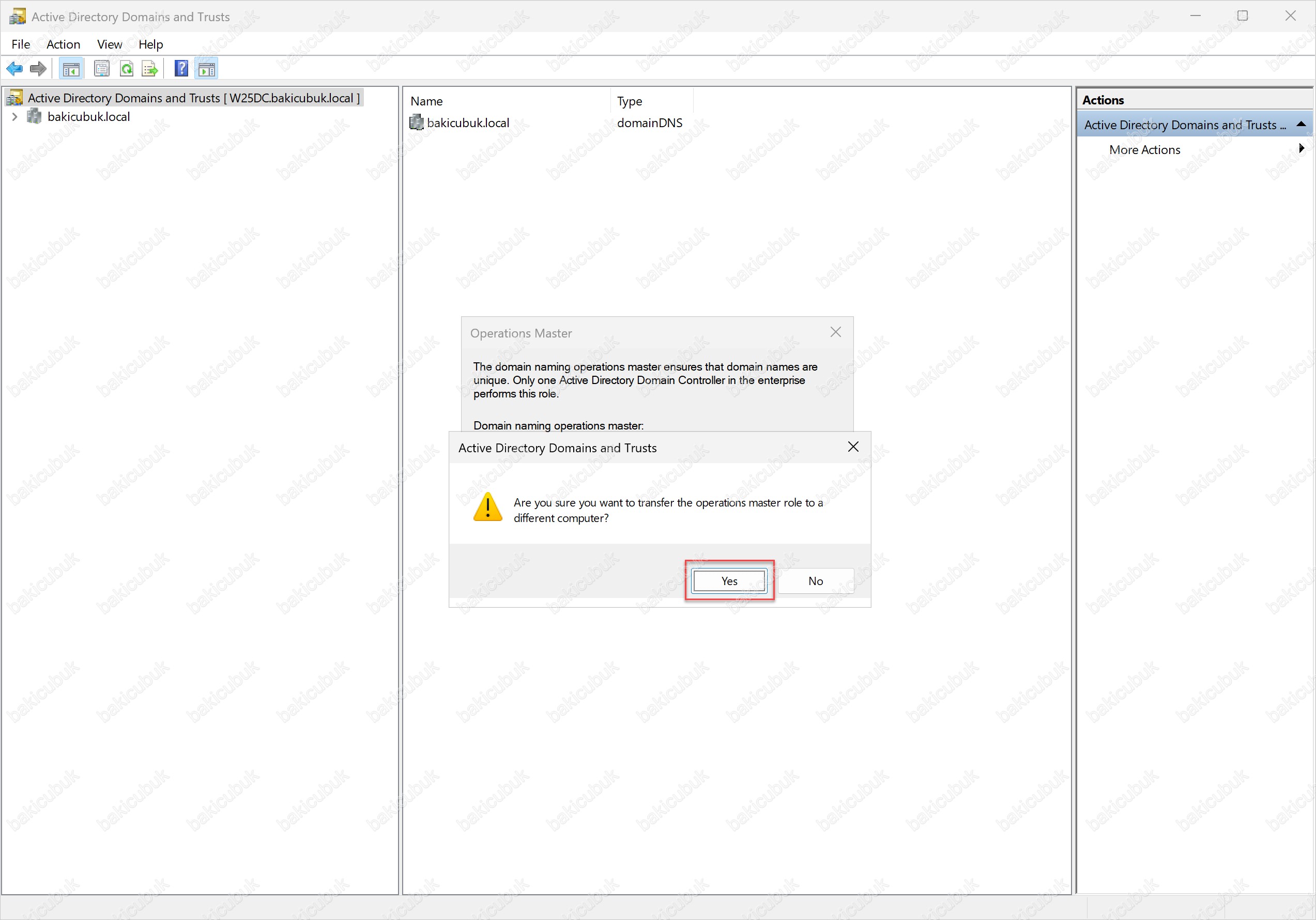Open Properties toolbar icon

click(101, 69)
